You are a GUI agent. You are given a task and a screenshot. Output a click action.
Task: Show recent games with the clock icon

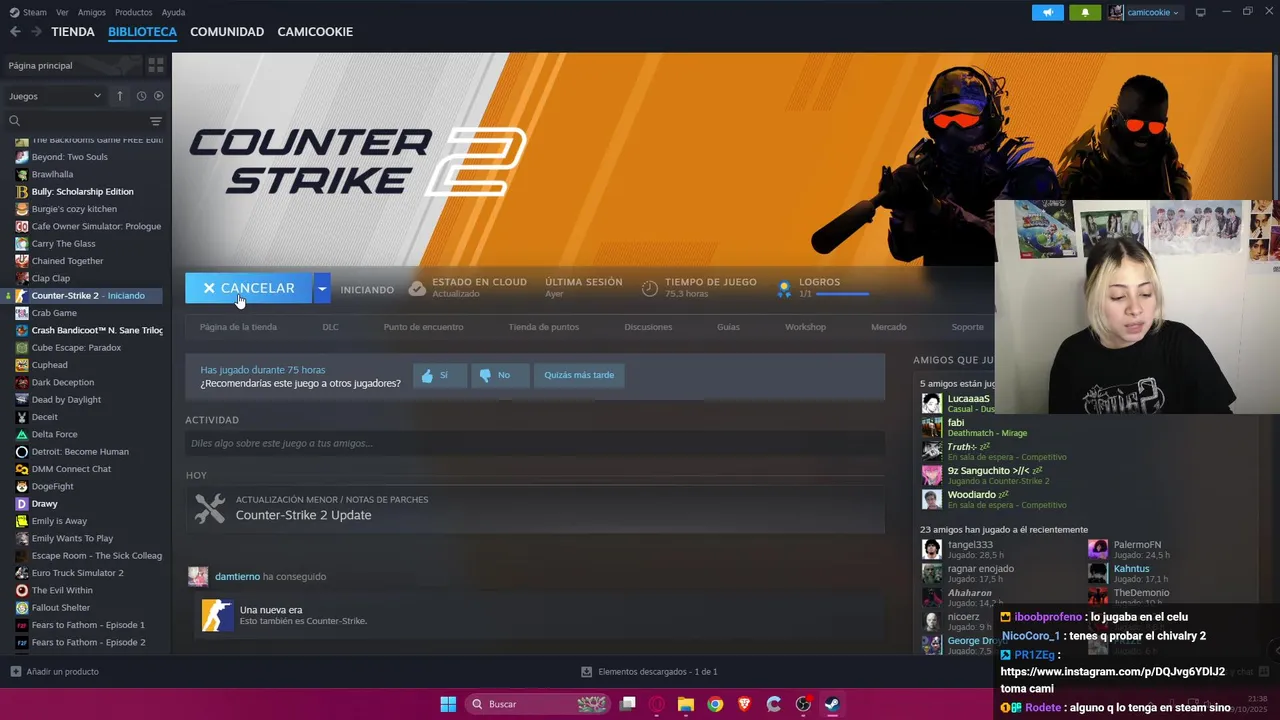click(x=141, y=96)
